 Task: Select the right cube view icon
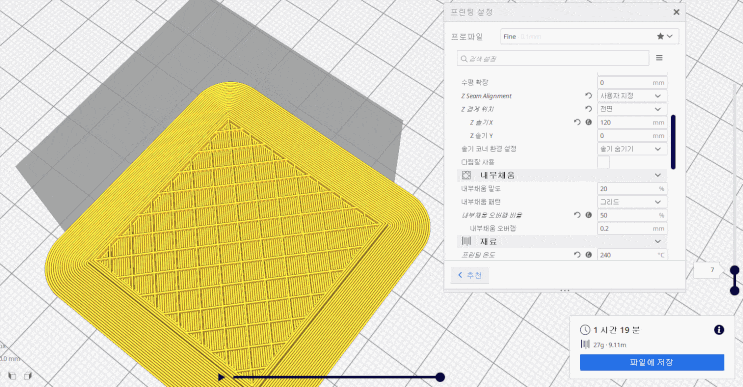pyautogui.click(x=28, y=376)
